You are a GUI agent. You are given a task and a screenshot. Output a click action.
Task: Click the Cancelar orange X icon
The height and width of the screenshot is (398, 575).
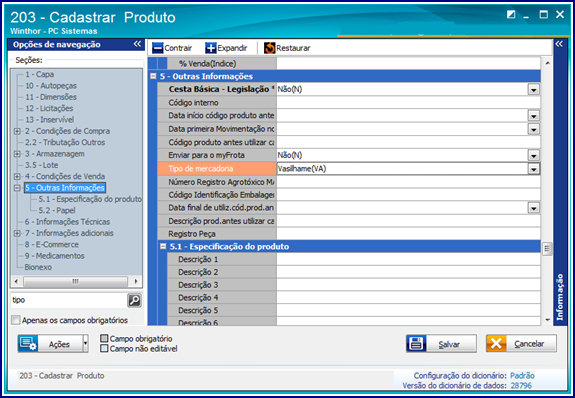click(x=496, y=344)
